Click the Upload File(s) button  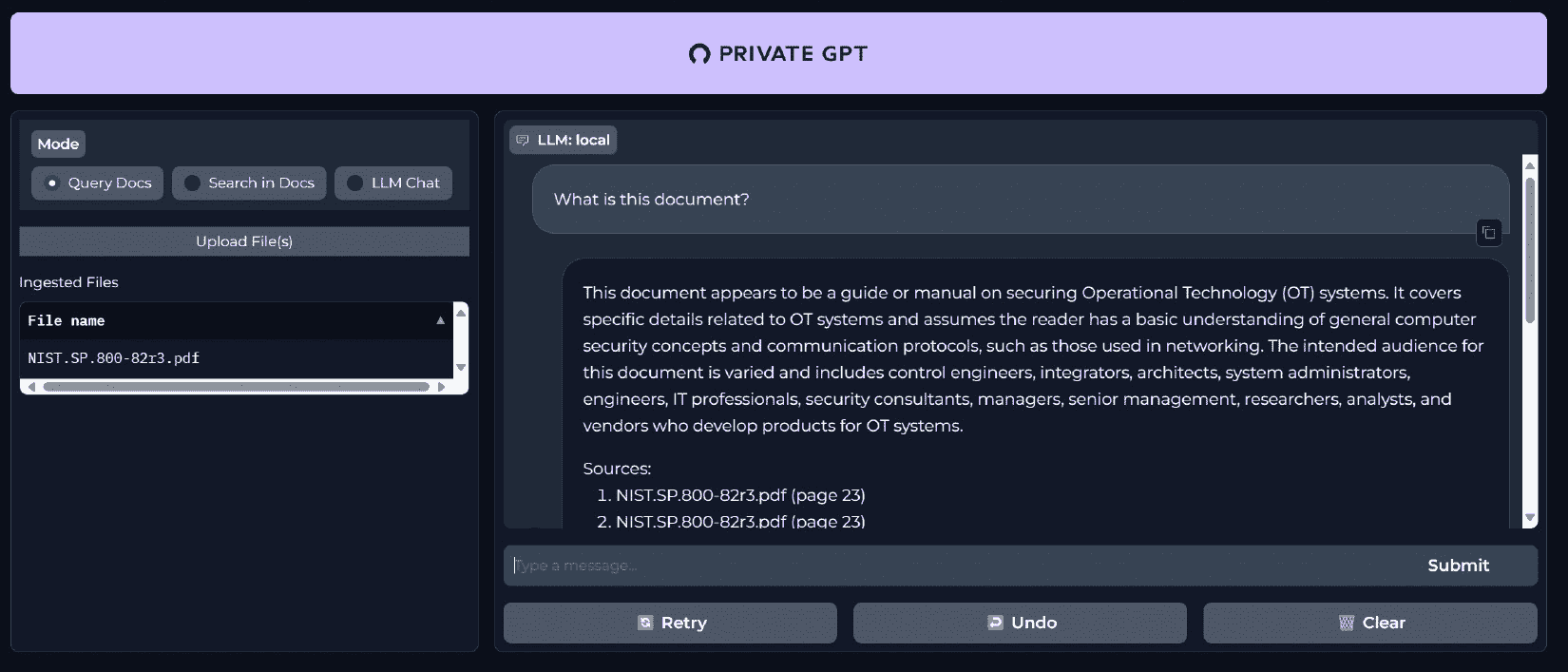click(x=243, y=241)
